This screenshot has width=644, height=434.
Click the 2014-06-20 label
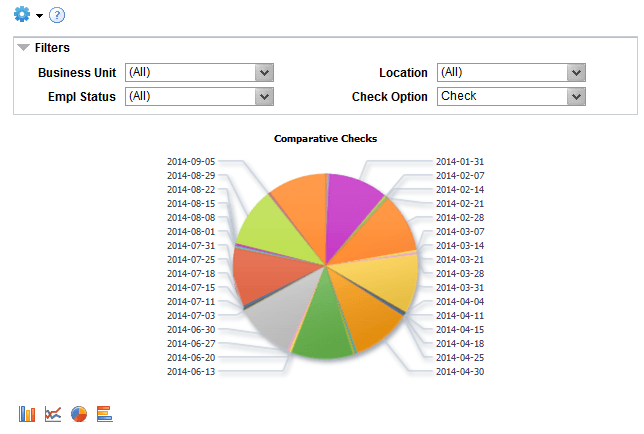click(191, 357)
